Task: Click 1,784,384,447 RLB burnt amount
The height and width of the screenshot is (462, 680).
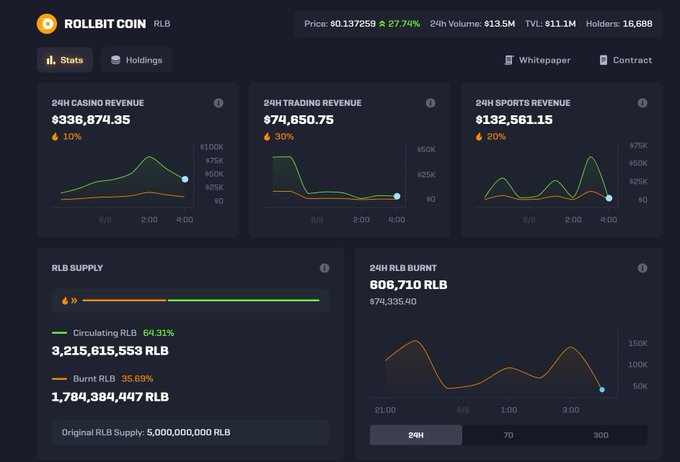Action: coord(110,397)
